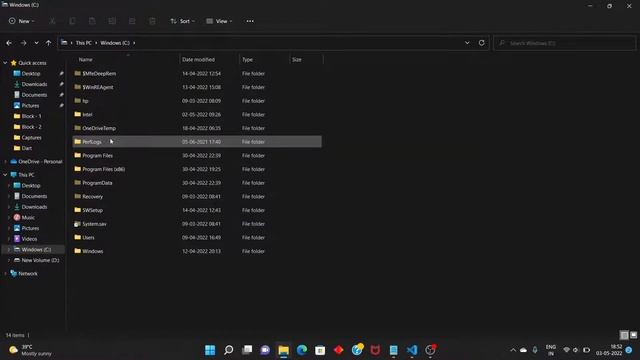This screenshot has width=640, height=360.
Task: Expand address bar history dropdown
Action: (467, 43)
